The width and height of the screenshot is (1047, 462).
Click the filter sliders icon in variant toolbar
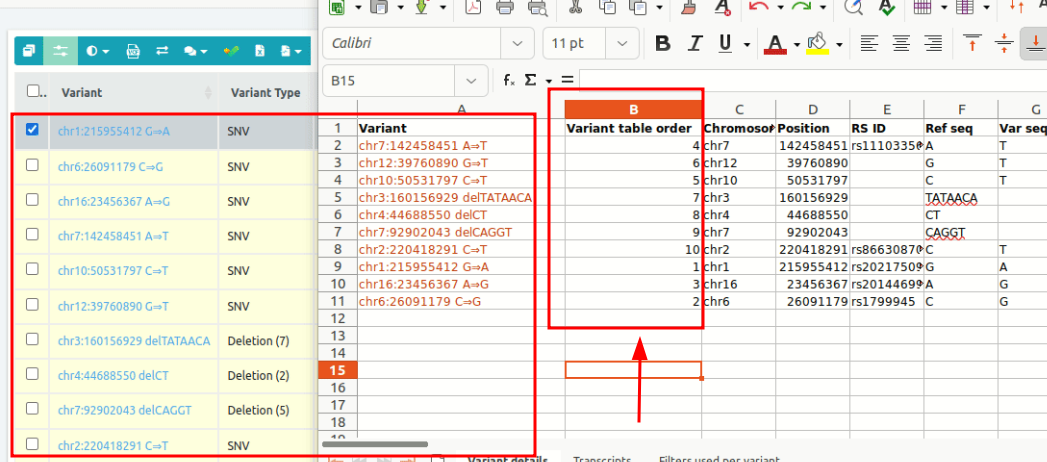pyautogui.click(x=61, y=50)
